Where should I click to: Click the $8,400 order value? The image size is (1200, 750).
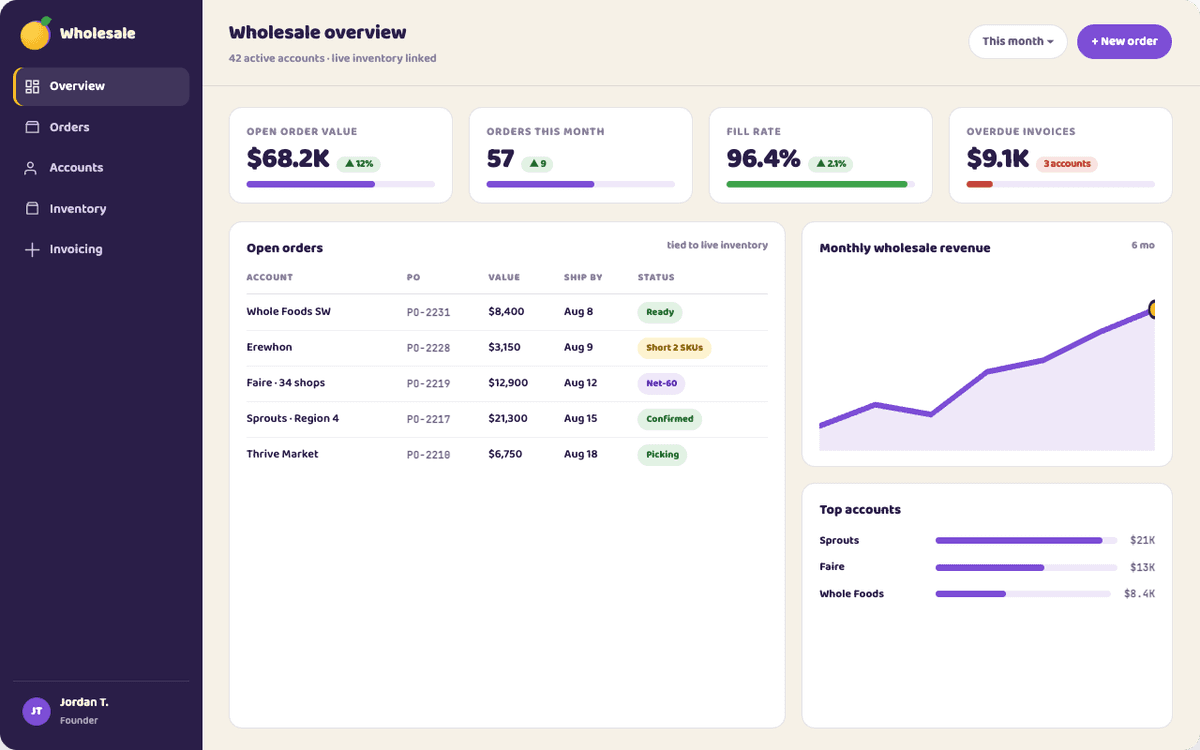(506, 312)
